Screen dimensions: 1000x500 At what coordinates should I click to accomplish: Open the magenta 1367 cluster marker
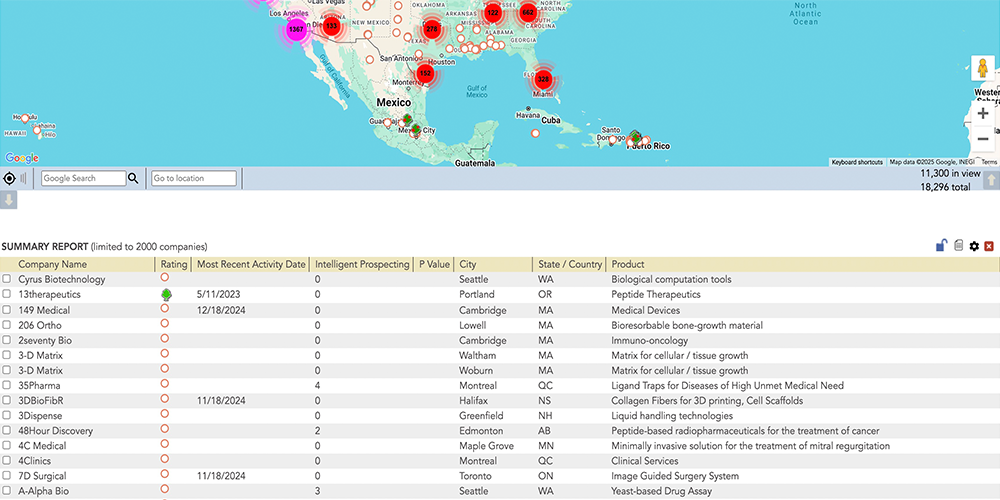(x=297, y=29)
